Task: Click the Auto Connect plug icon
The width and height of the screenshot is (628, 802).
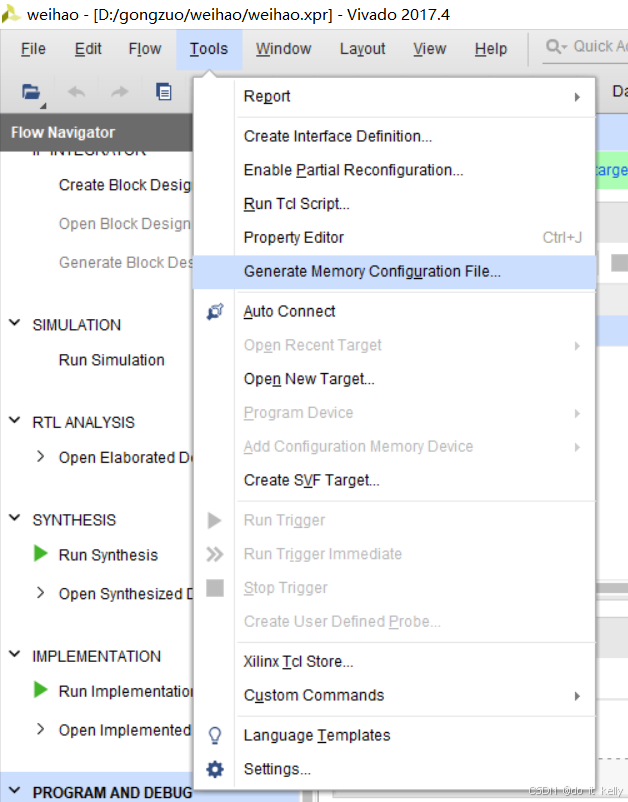Action: point(215,311)
